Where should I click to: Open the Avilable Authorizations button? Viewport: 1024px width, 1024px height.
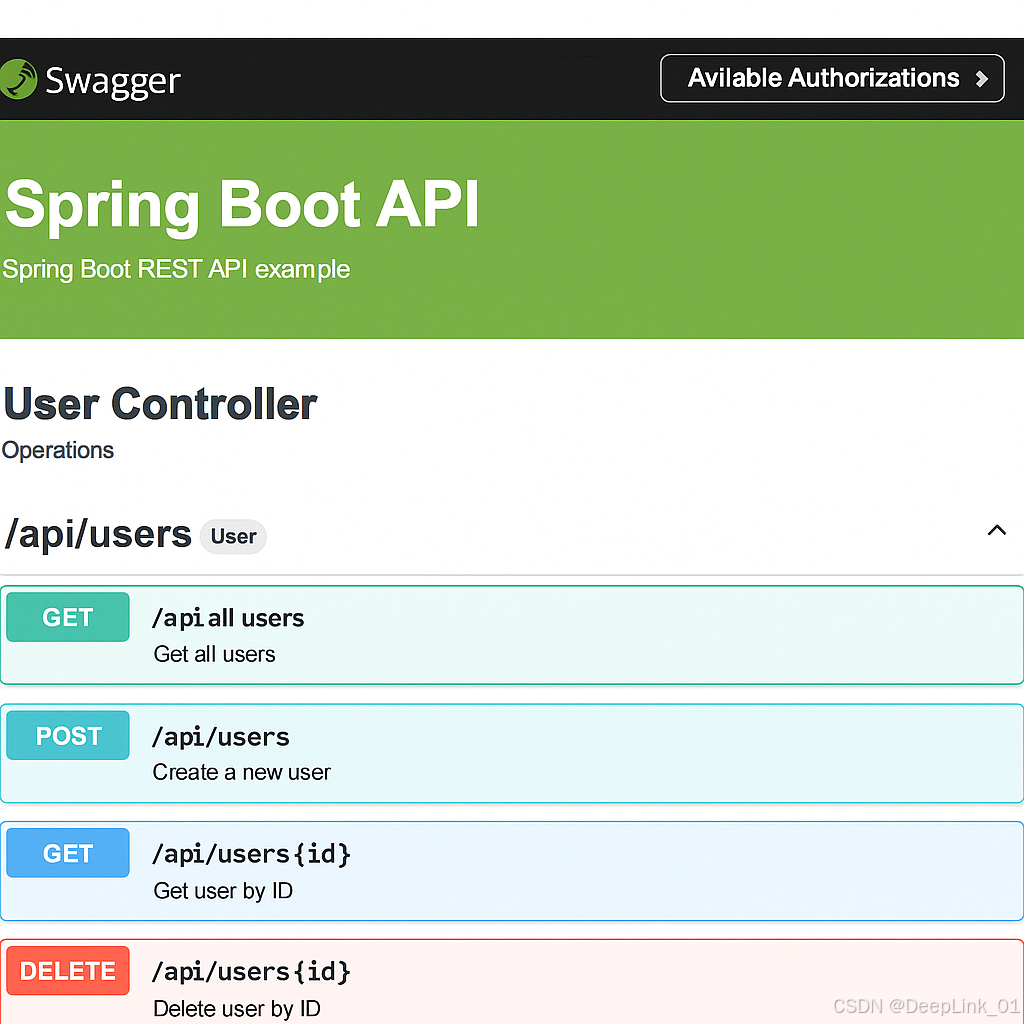coord(832,78)
